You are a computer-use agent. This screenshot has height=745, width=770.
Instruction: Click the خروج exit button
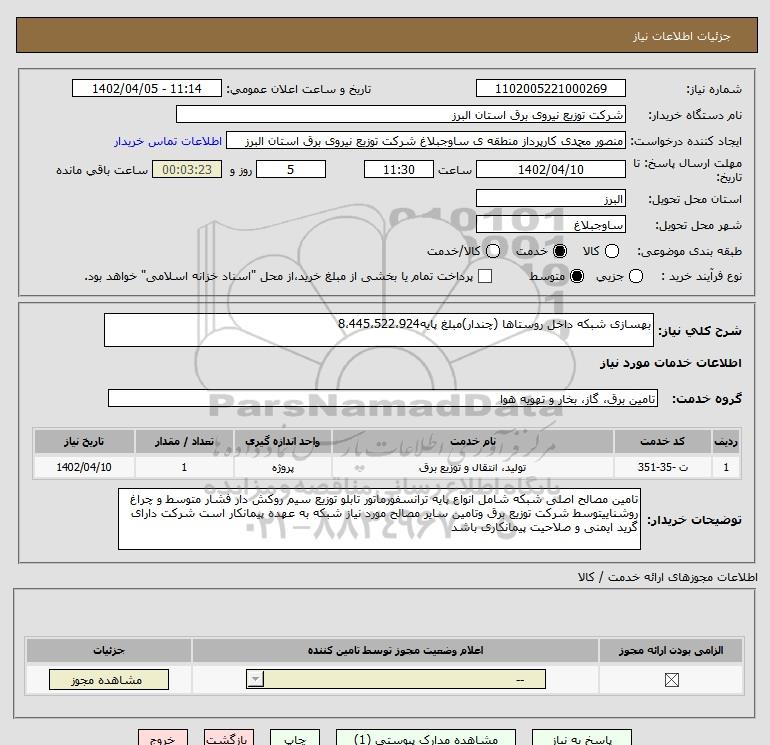tap(163, 738)
